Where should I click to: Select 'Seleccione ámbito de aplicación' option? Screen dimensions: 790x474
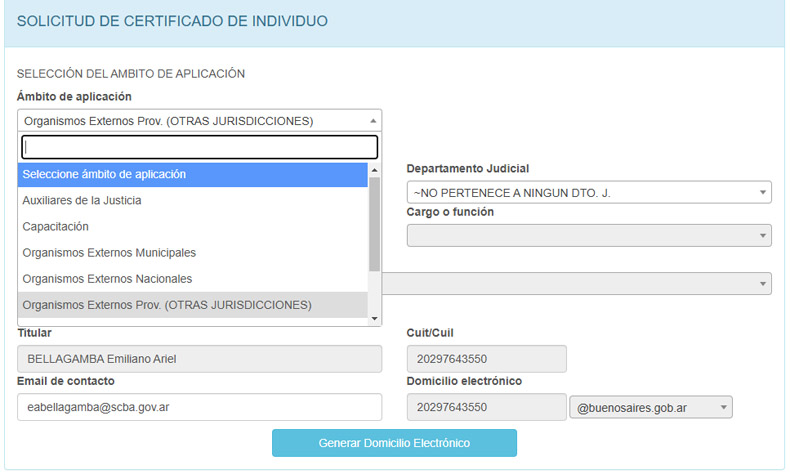tap(193, 174)
